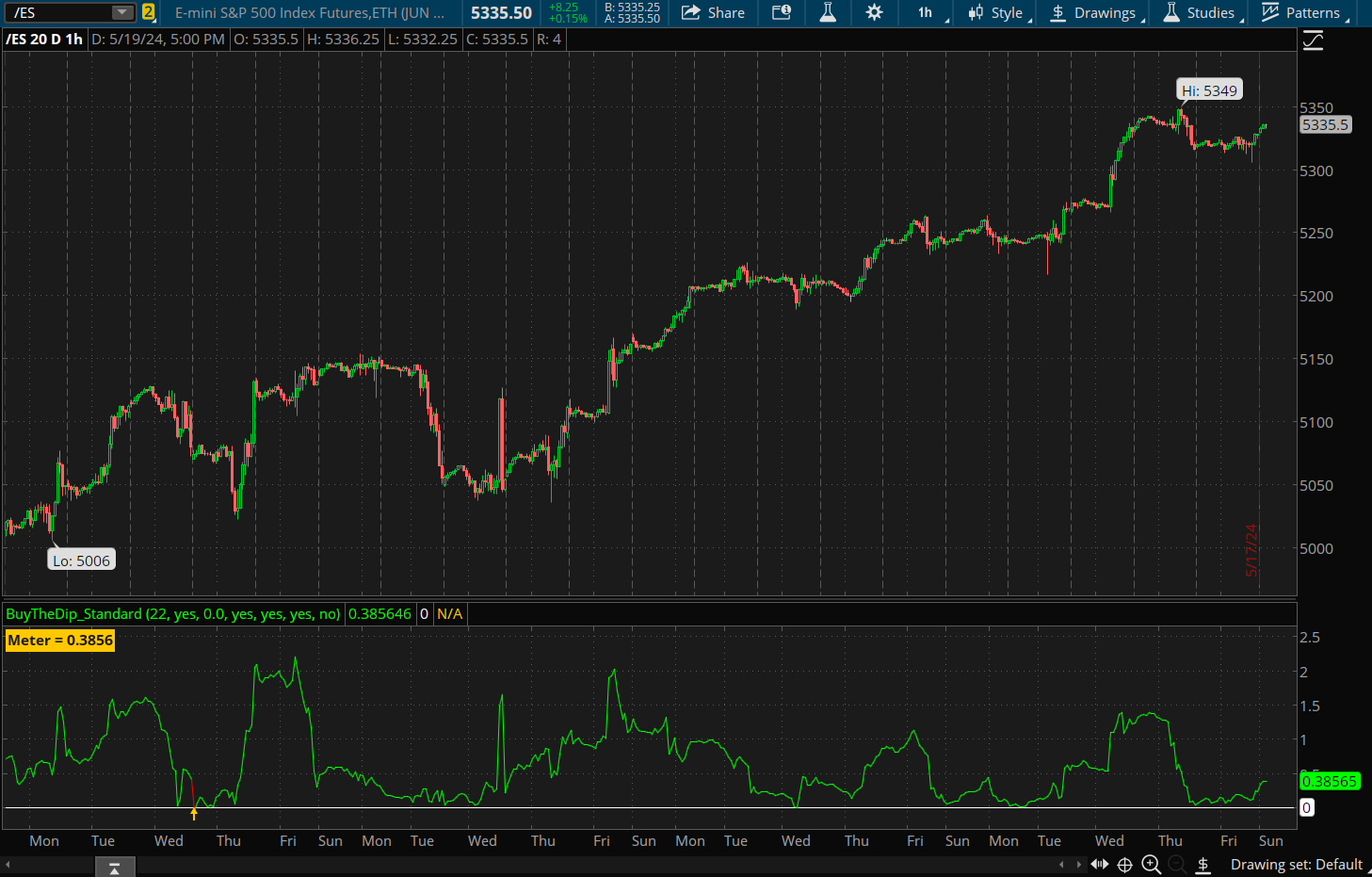
Task: Click the 'C: 5335.5' close value readout
Action: point(497,39)
